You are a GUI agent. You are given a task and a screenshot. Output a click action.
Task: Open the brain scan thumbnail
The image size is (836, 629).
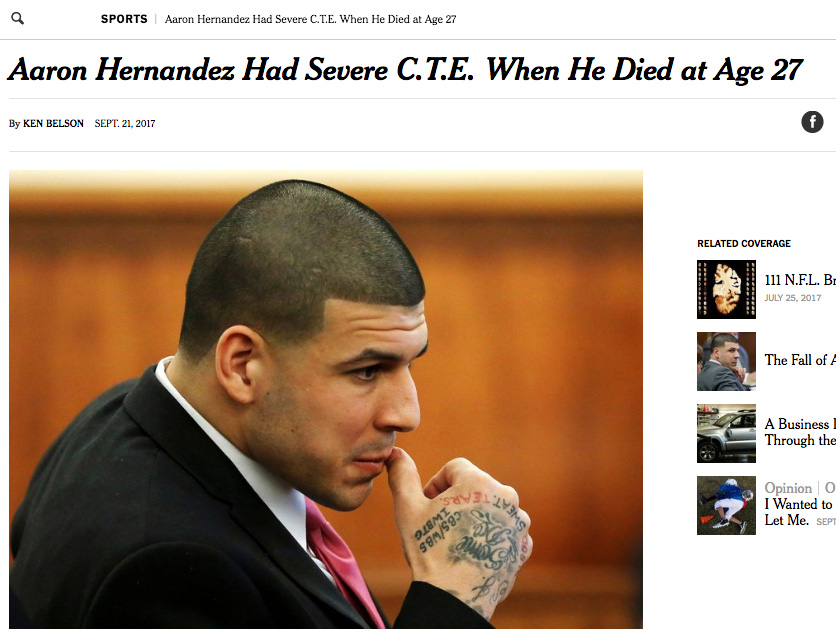click(726, 289)
